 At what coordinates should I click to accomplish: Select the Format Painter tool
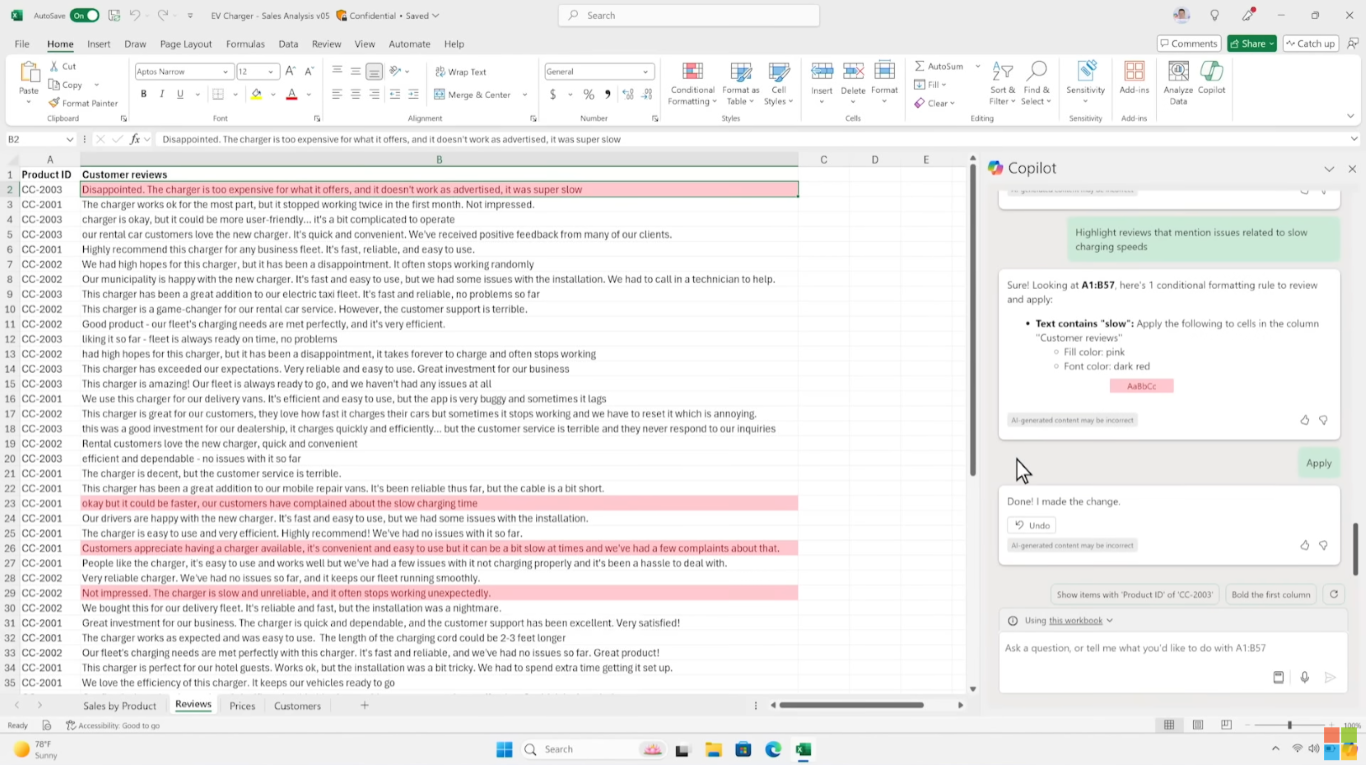pyautogui.click(x=83, y=102)
